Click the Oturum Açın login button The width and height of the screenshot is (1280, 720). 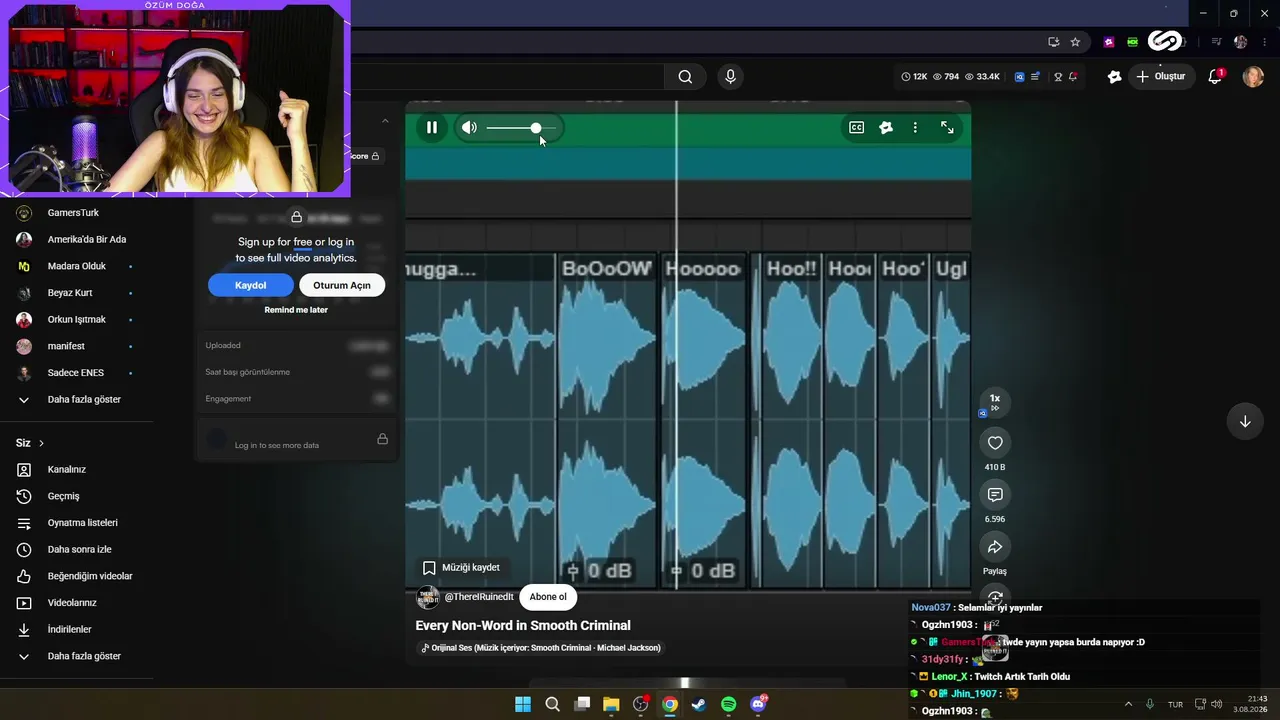(x=342, y=285)
